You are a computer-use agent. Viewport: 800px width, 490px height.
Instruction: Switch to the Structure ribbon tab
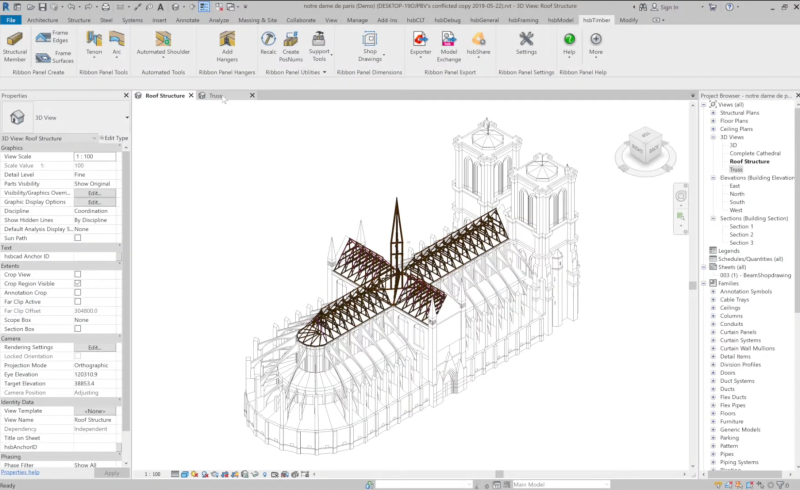coord(79,20)
